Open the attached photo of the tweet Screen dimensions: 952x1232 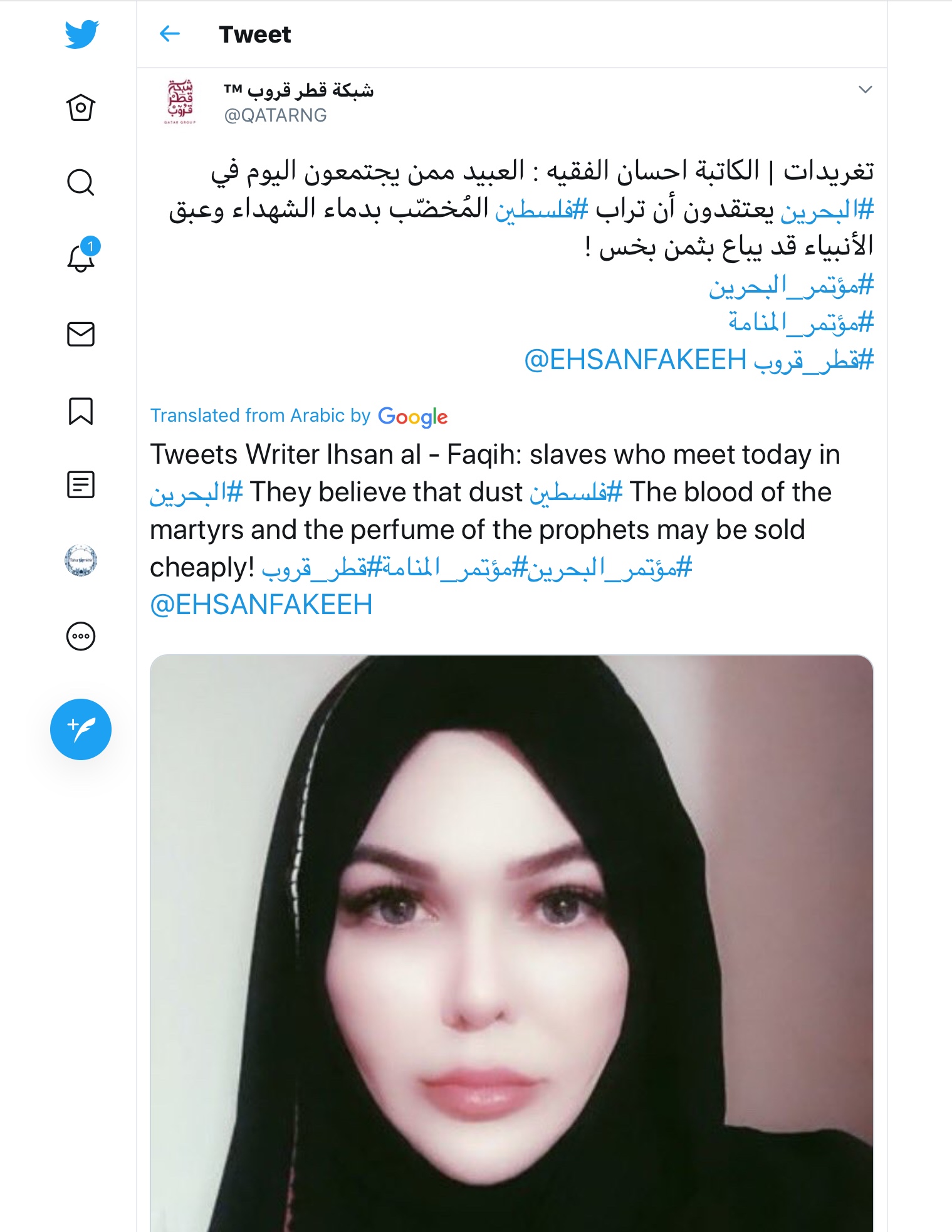[x=511, y=943]
